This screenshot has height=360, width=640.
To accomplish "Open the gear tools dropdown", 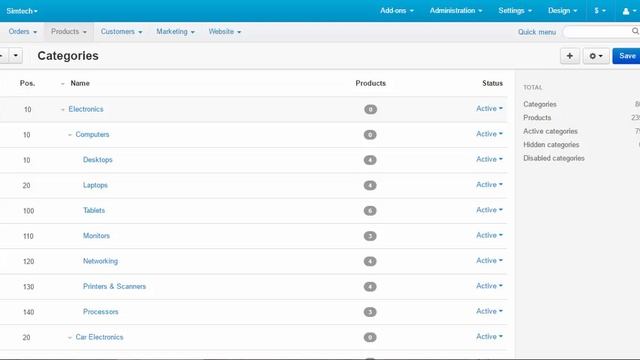I will pos(596,56).
